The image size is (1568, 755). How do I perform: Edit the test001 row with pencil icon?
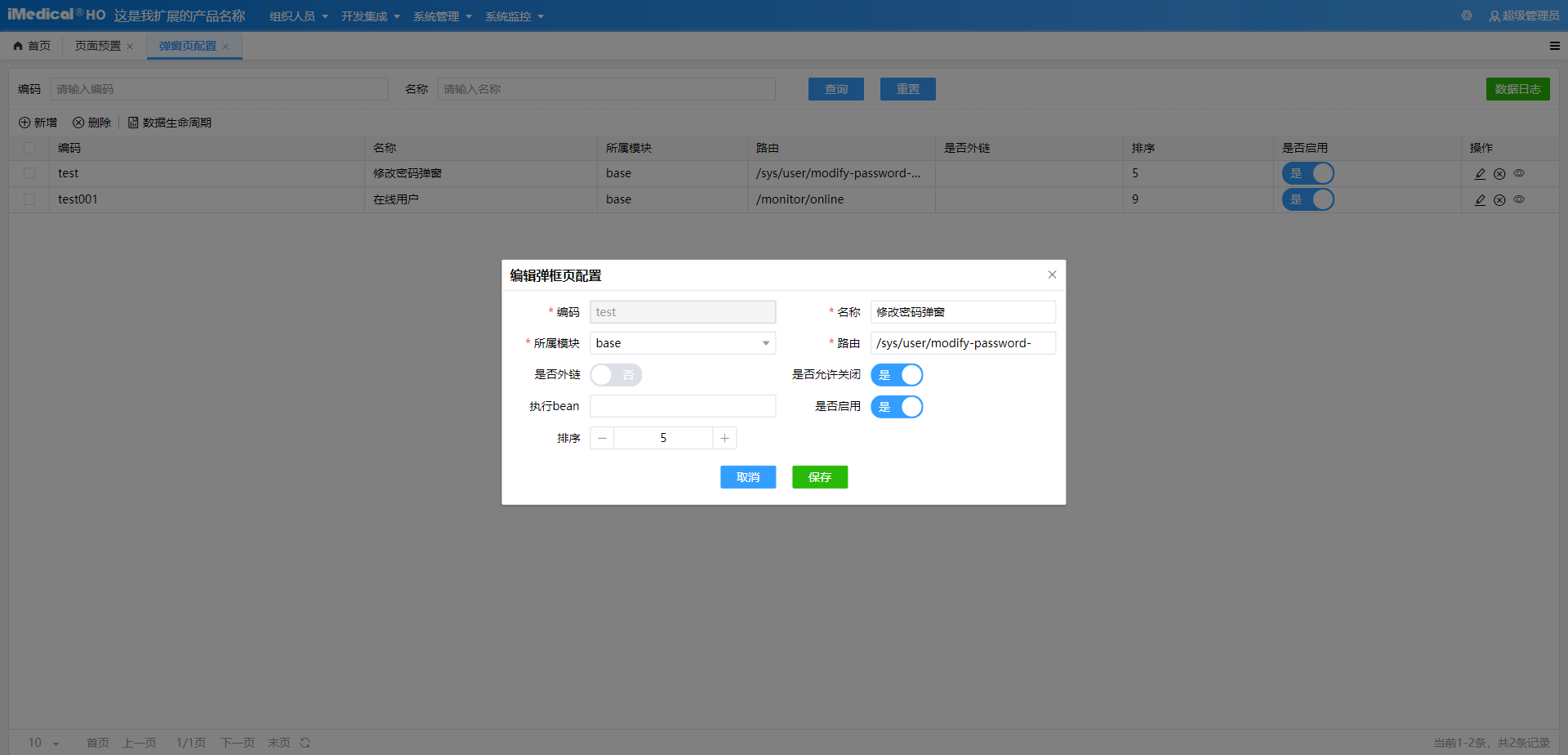(x=1480, y=199)
